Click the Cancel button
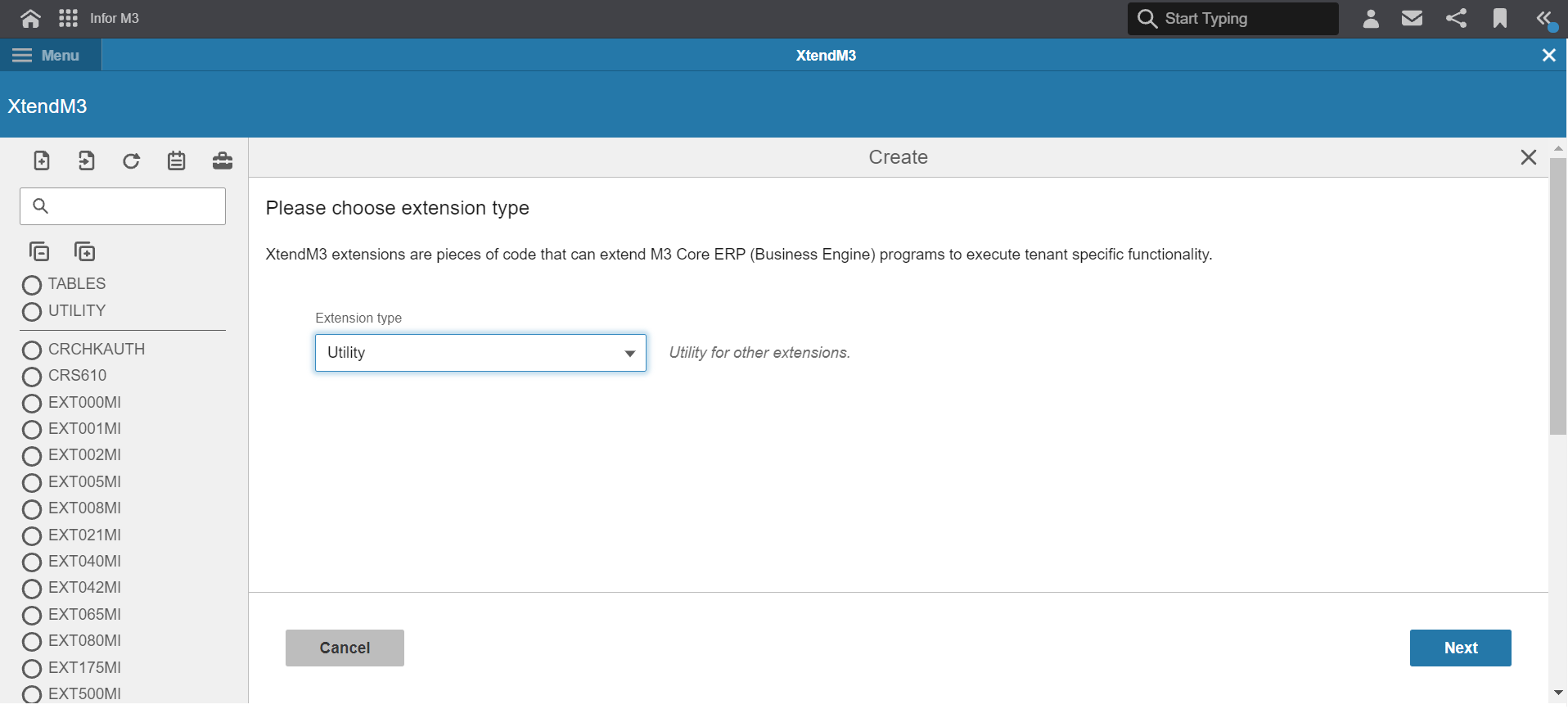 coord(345,648)
